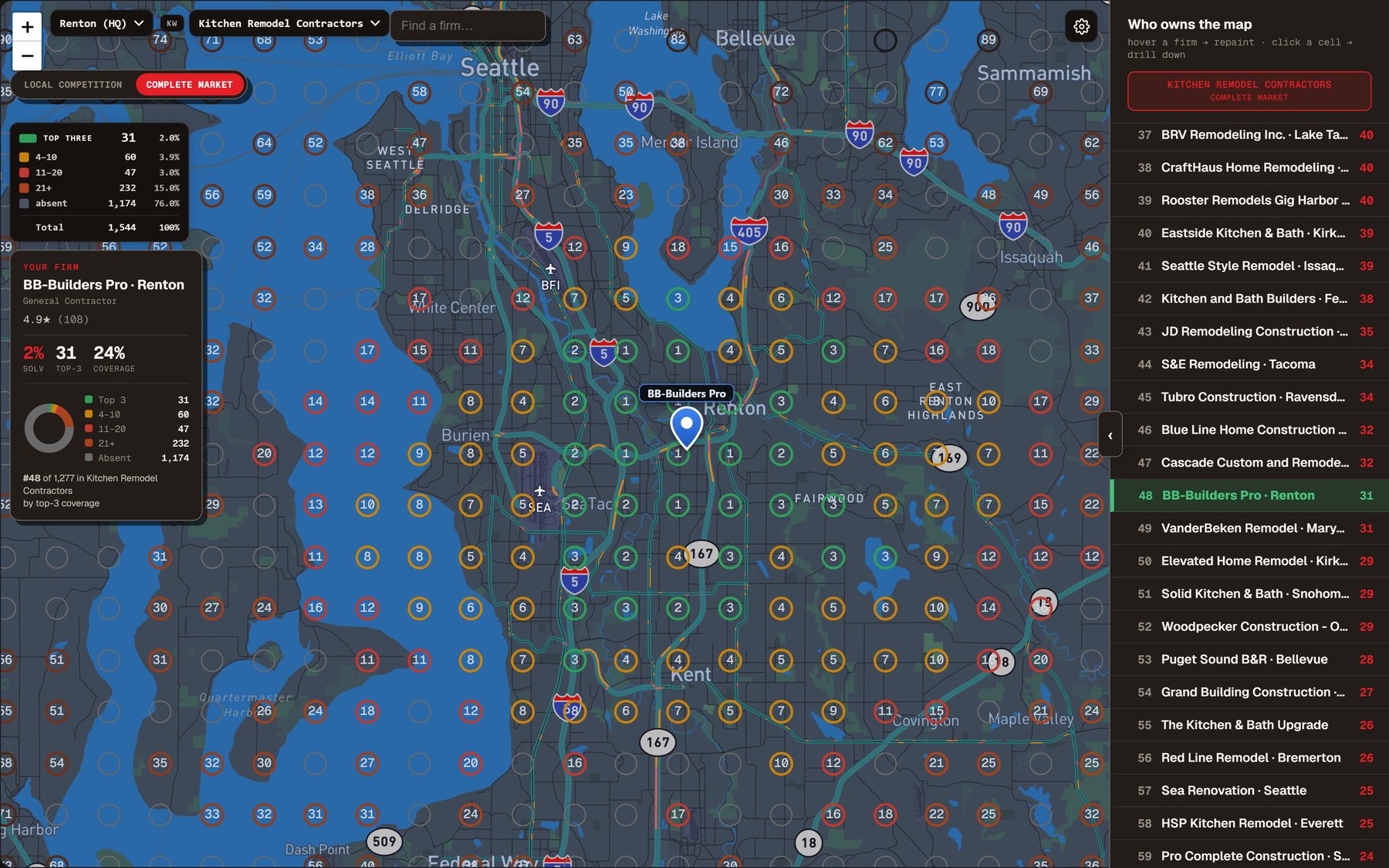Click the 31 Top-3 stat in firm card
Image resolution: width=1389 pixels, height=868 pixels.
68,359
